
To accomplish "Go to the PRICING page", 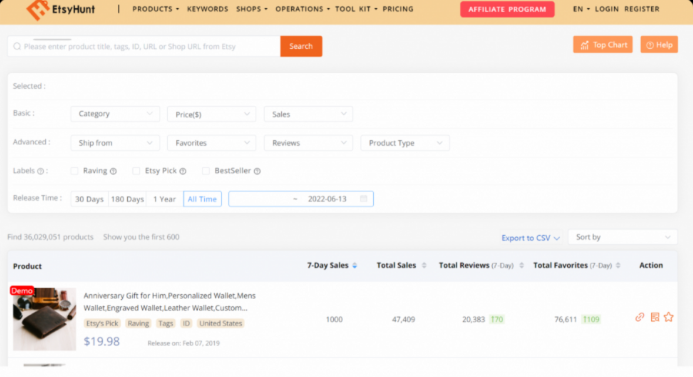I will click(x=398, y=9).
